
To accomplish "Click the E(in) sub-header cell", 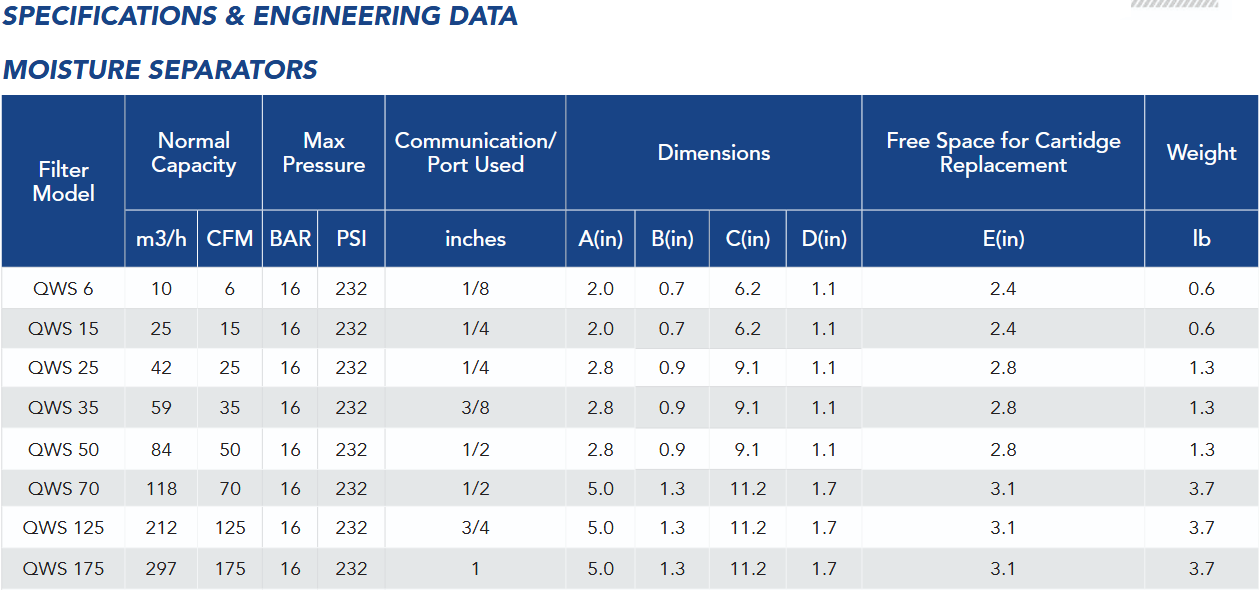I will 1003,239.
